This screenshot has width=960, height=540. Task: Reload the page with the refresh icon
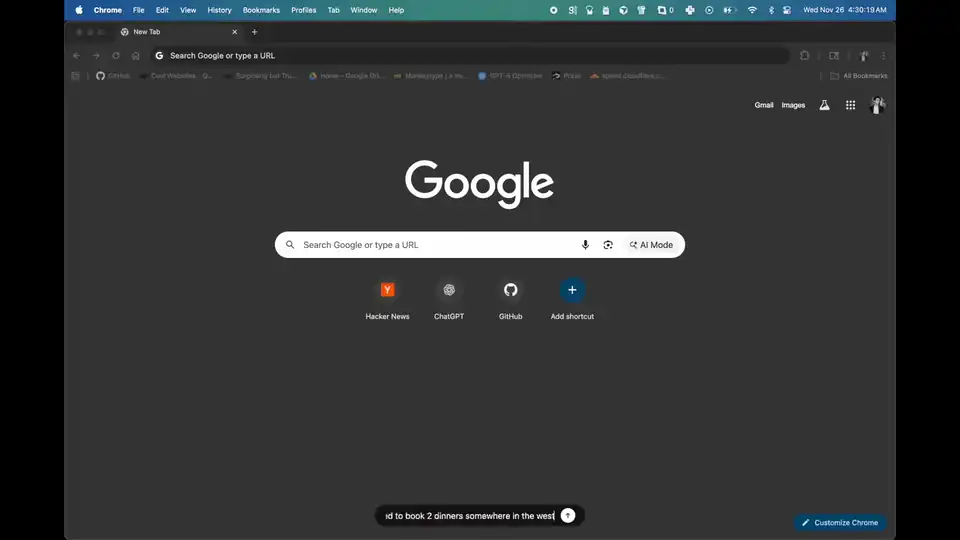(116, 56)
